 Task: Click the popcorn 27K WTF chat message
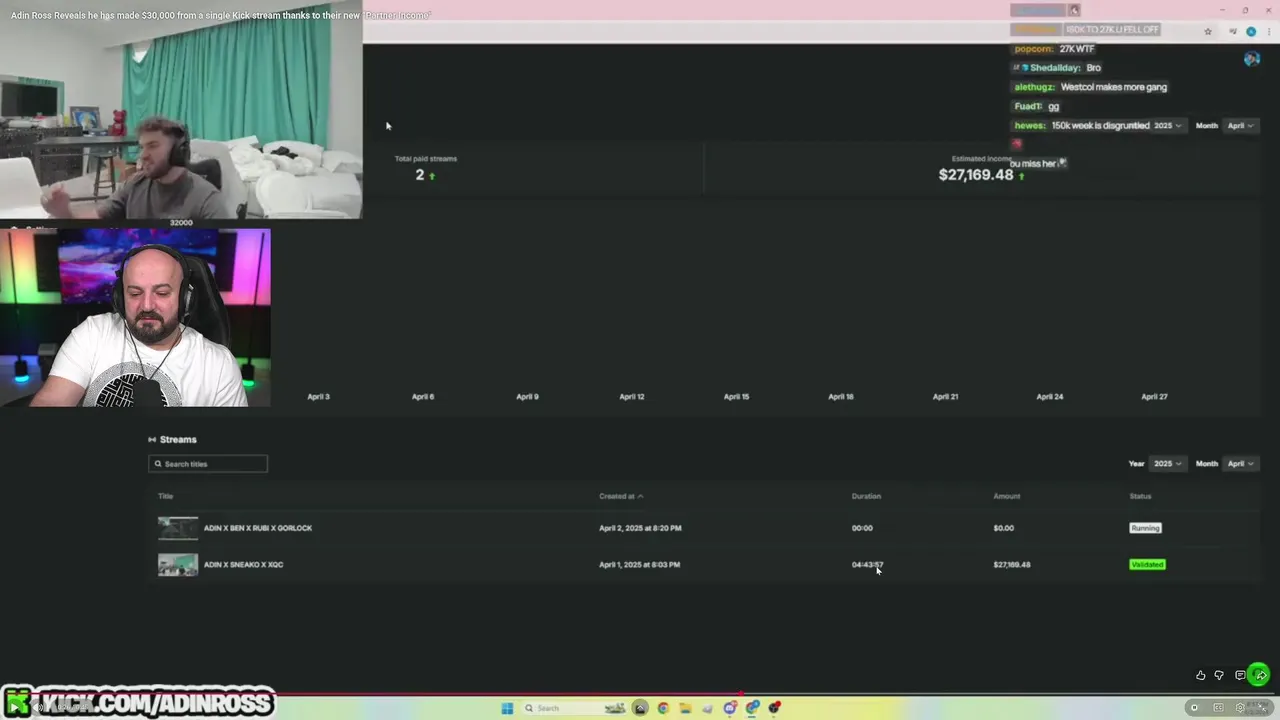[1054, 49]
